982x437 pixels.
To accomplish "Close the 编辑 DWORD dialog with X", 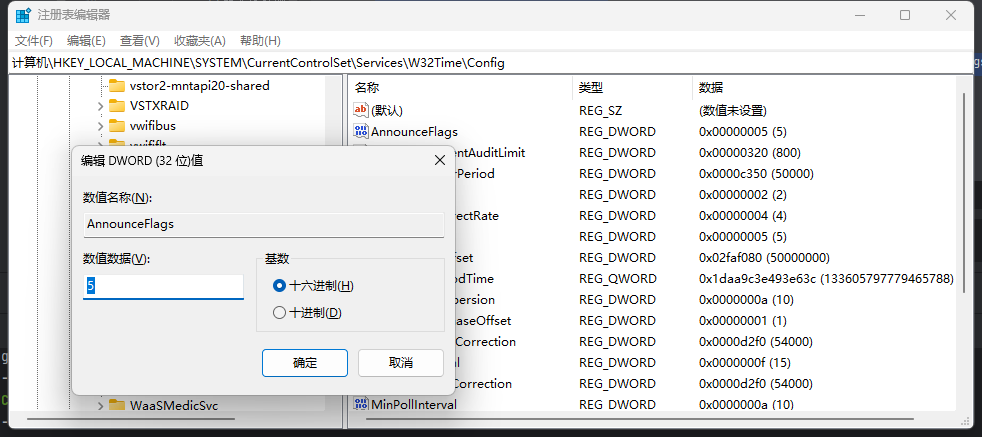I will click(x=439, y=160).
